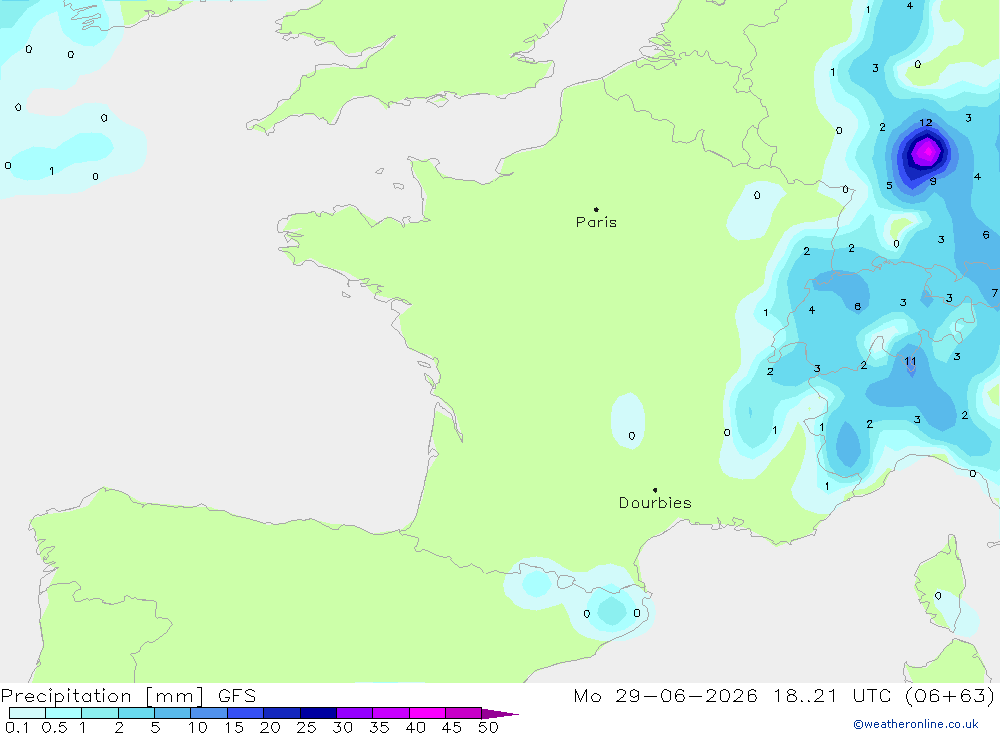This screenshot has height=733, width=1000.
Task: Click the 8 mm precipitation value
Action: 858,307
